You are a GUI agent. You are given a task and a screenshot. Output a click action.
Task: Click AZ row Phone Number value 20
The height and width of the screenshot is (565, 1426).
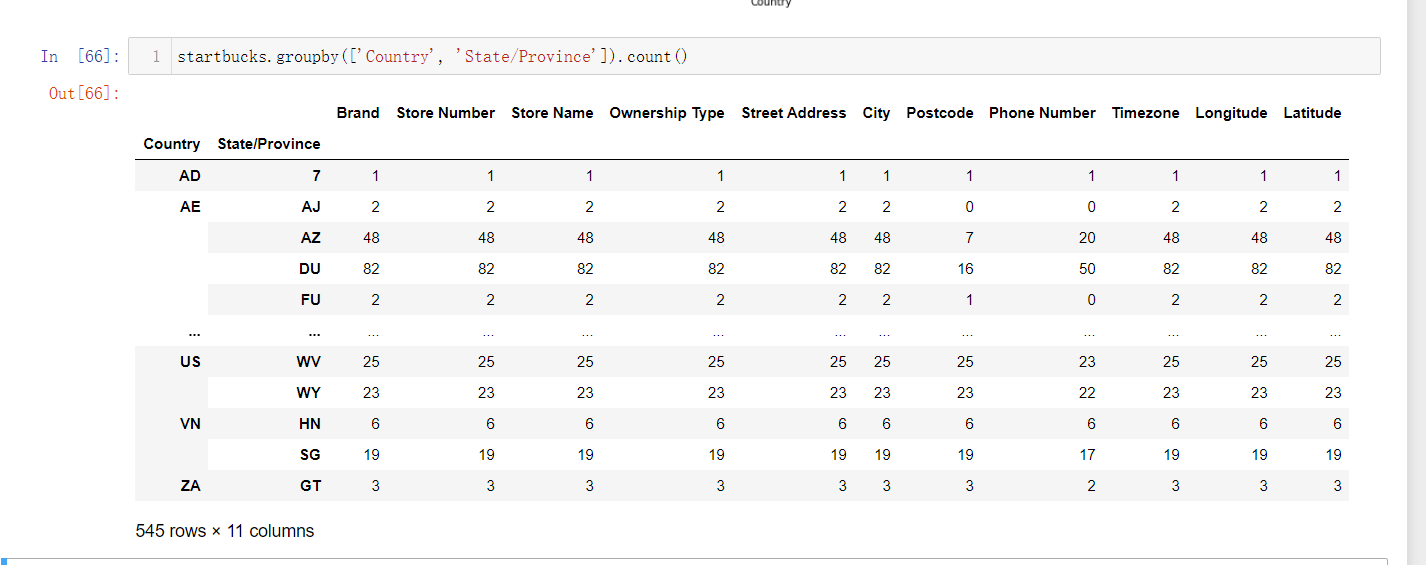[x=1087, y=238]
